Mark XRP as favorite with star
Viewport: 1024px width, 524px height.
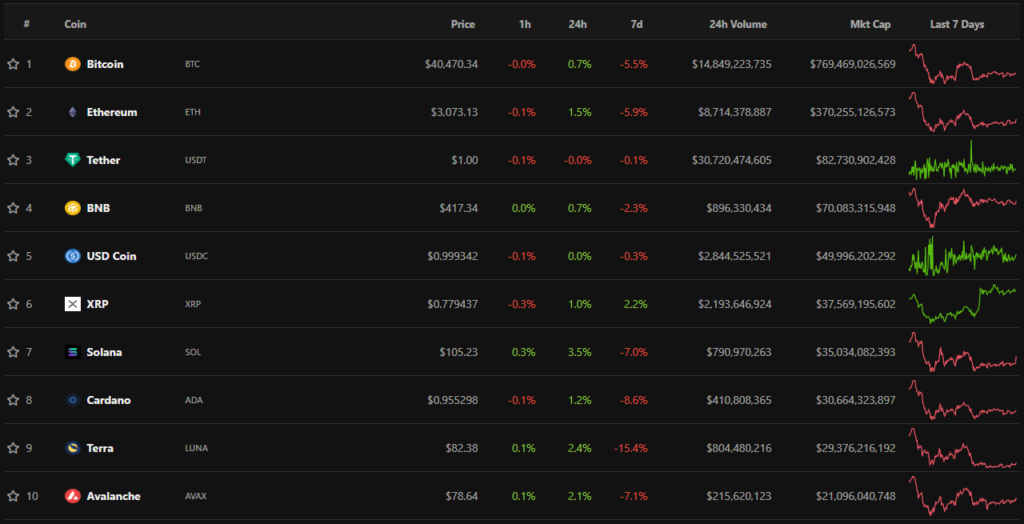(12, 304)
